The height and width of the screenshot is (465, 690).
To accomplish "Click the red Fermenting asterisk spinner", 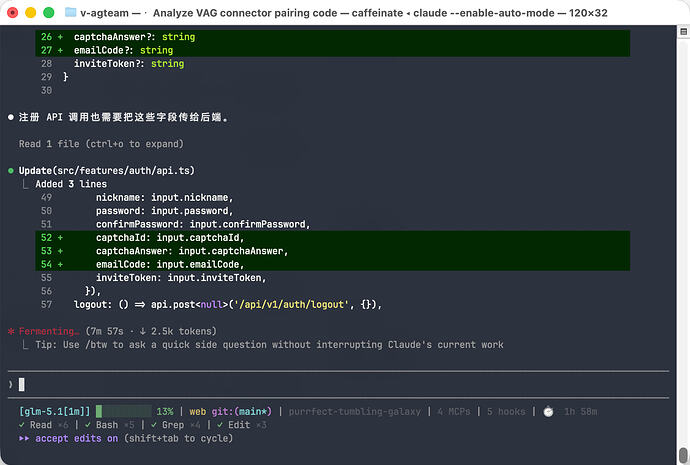I will point(11,331).
